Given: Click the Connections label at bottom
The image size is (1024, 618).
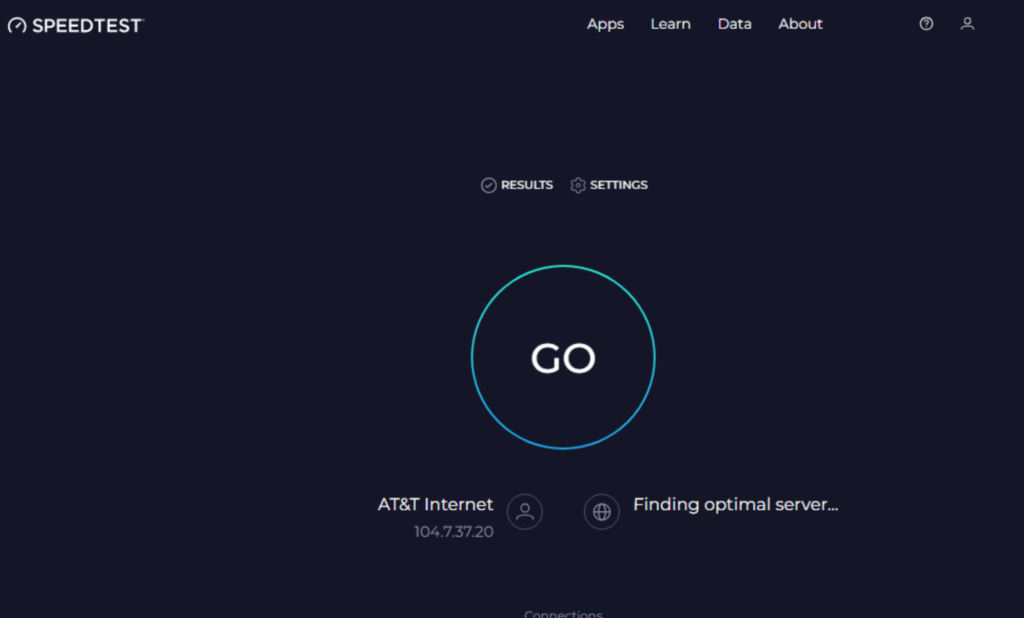Looking at the screenshot, I should click(563, 613).
